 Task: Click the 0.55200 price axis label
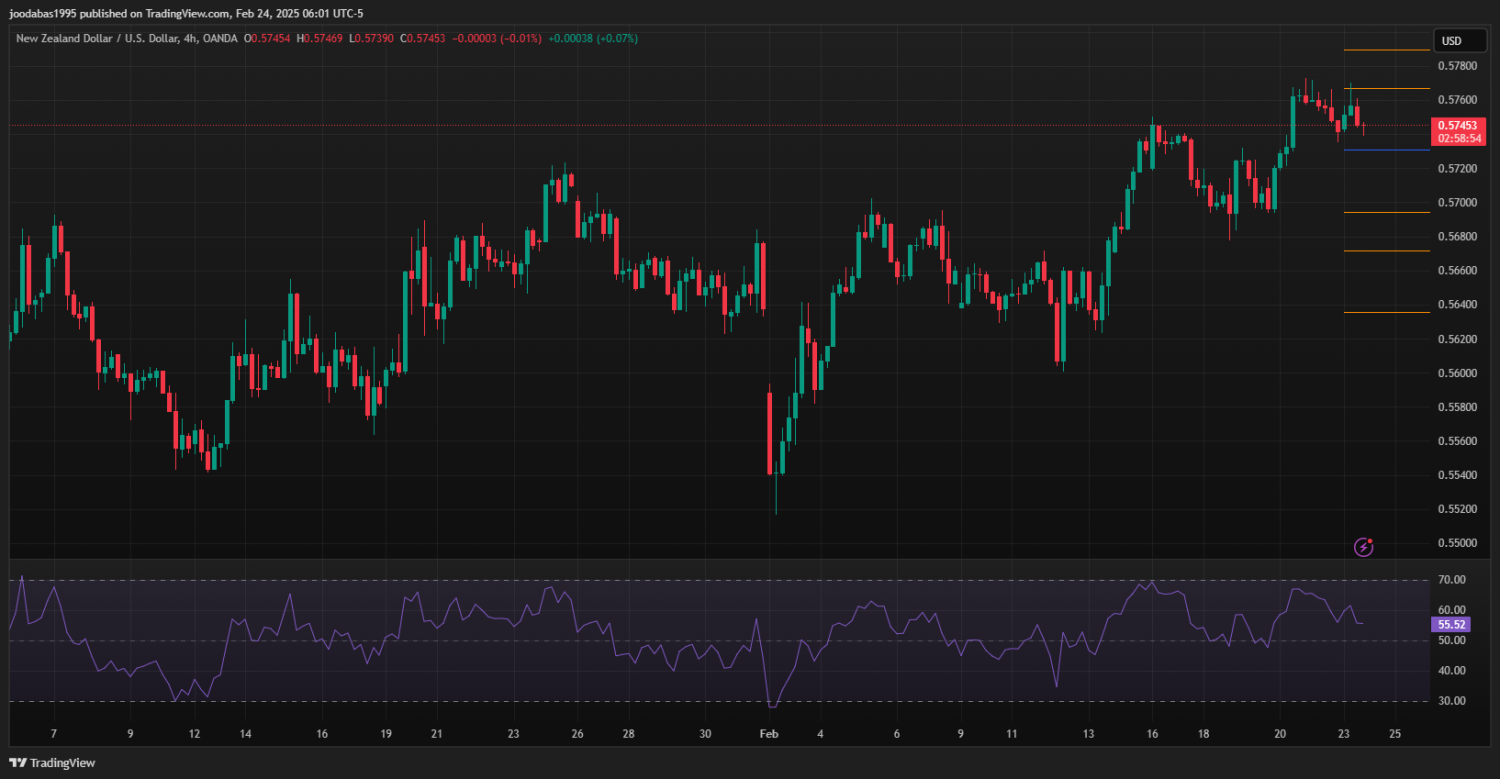1457,509
